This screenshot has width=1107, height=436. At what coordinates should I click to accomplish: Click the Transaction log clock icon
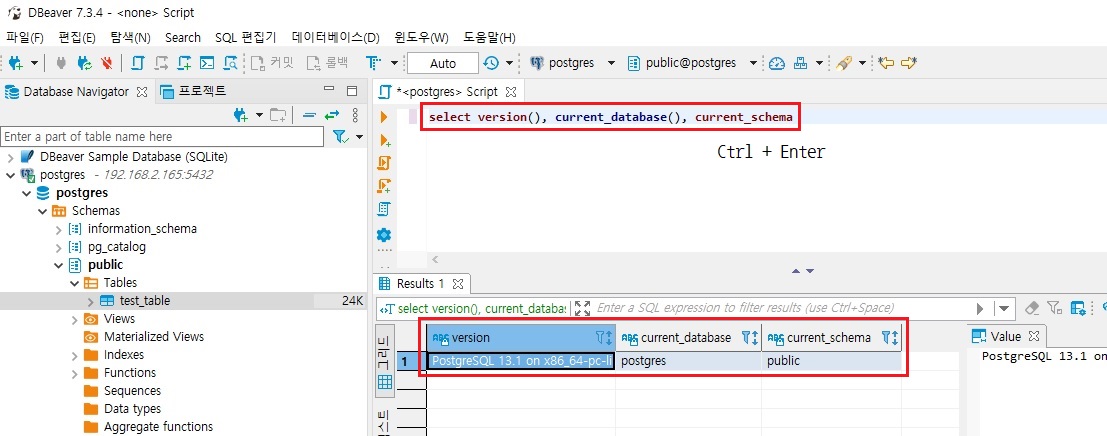click(x=491, y=63)
